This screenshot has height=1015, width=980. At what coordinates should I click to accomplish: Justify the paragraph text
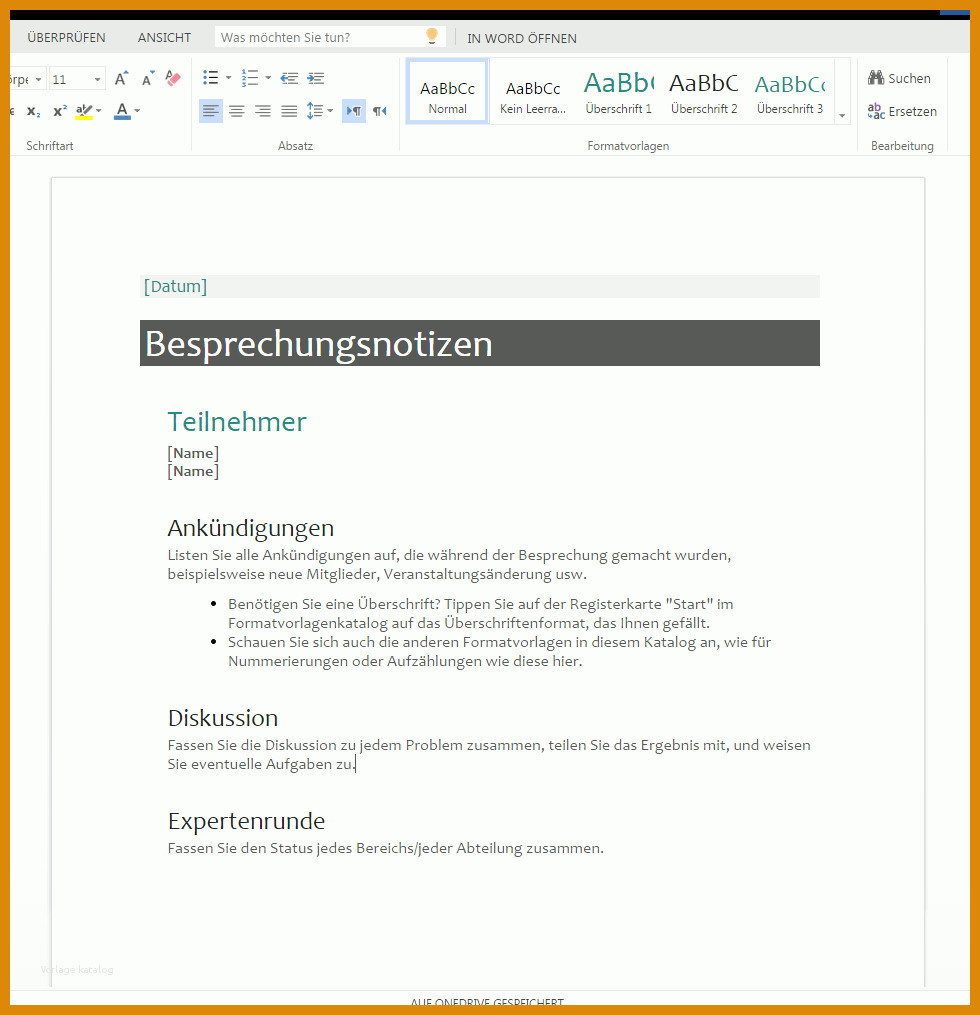(289, 111)
